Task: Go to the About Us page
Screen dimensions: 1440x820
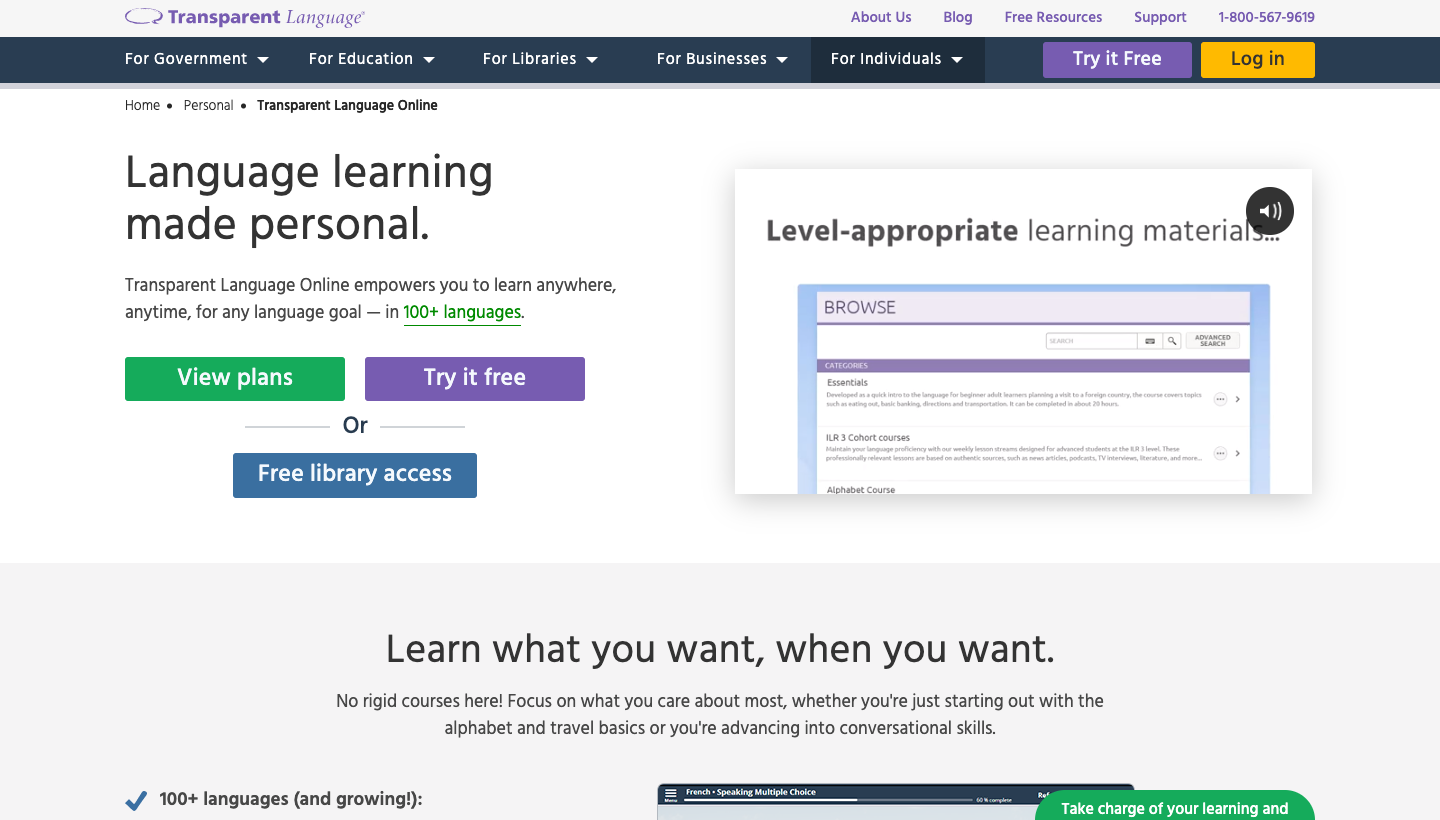Action: [x=881, y=17]
